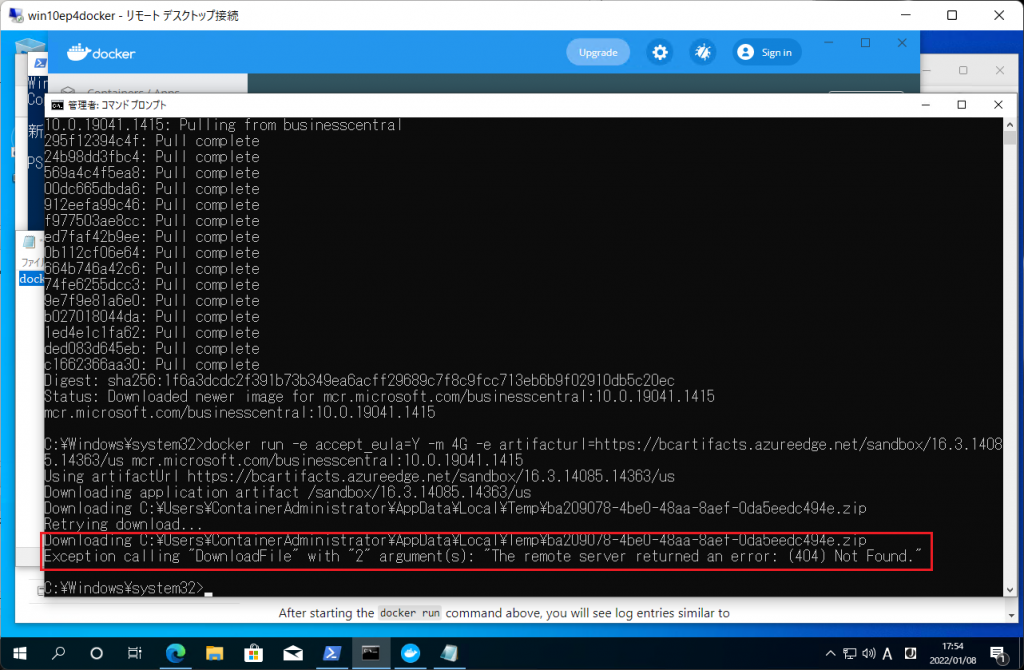Image resolution: width=1024 pixels, height=670 pixels.
Task: Click the C:¥Windows¥system32> prompt cursor line
Action: pyautogui.click(x=129, y=588)
